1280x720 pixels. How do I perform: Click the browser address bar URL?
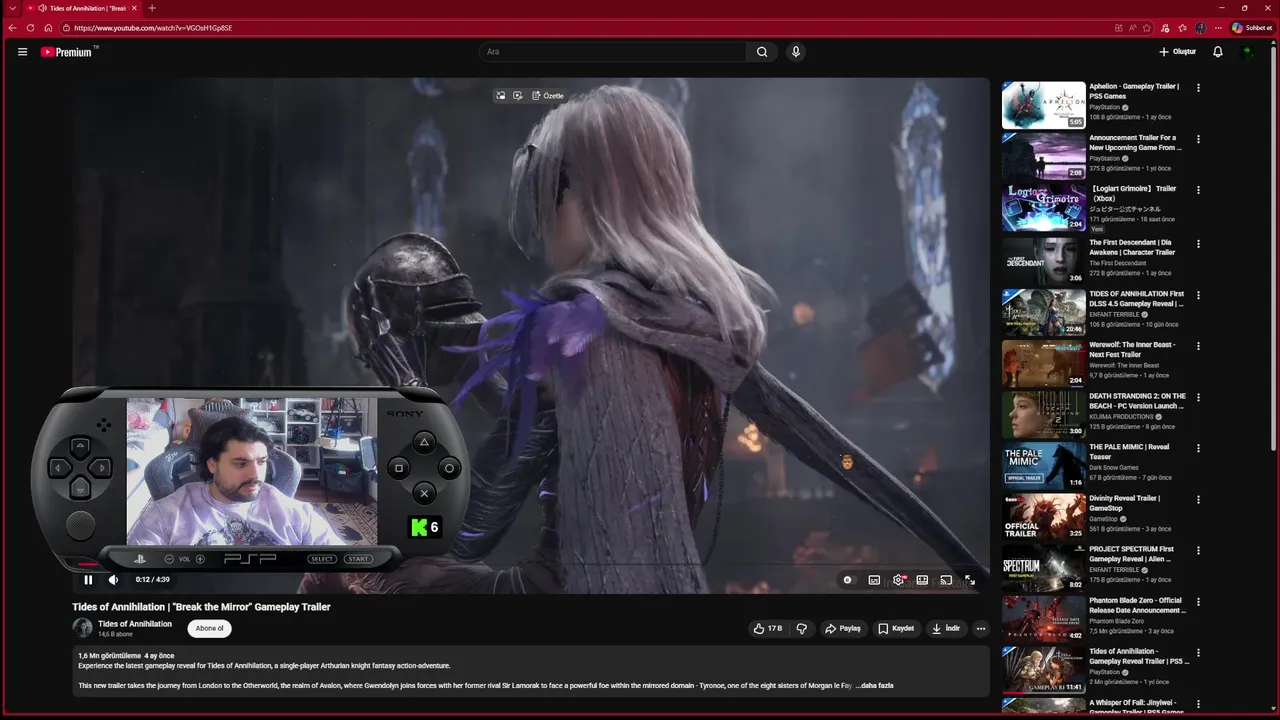tap(152, 28)
